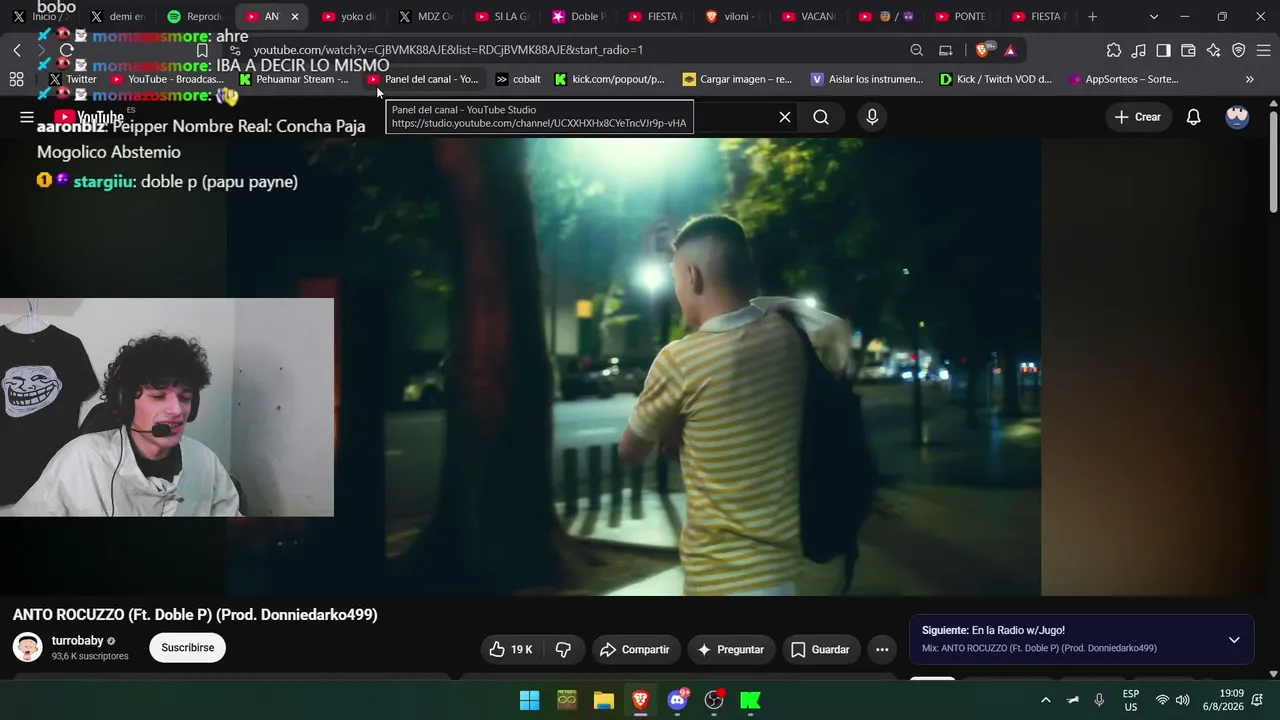1280x720 pixels.
Task: Open the Brave Leo AI sparkle icon
Action: 1213,50
